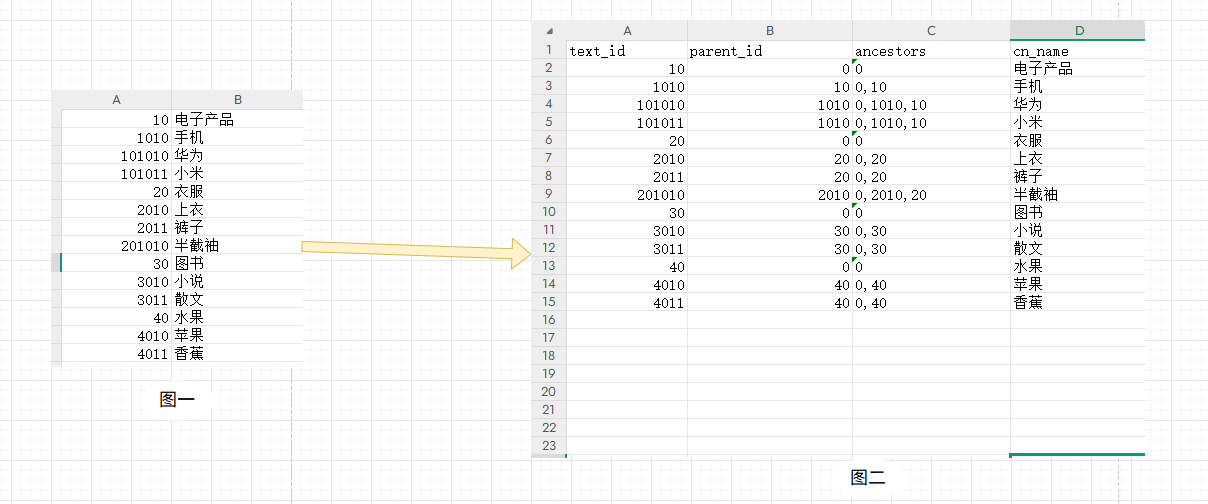1208x504 pixels.
Task: Select row number 20 header in figure two
Action: tap(549, 392)
